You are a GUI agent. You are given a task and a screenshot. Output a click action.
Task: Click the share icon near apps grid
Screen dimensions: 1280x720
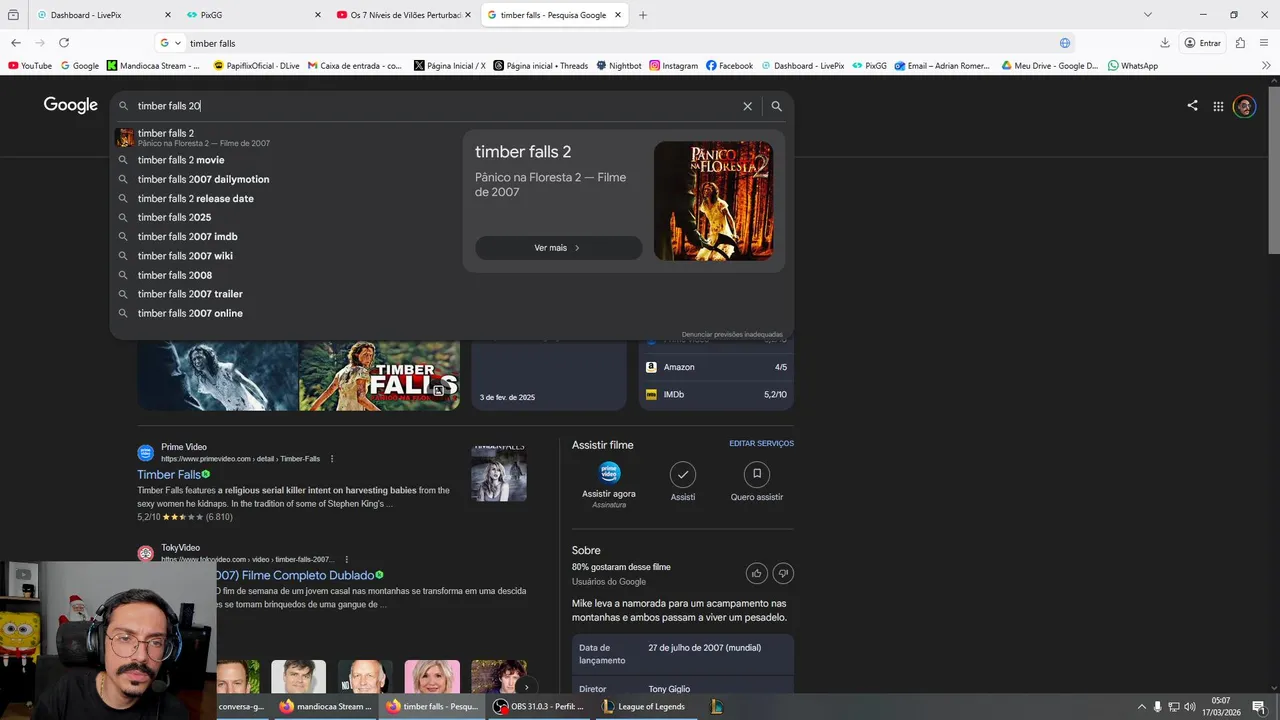[x=1192, y=105]
